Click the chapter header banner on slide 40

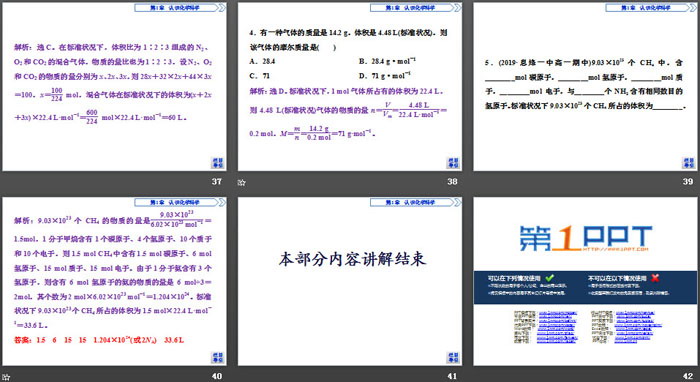click(x=180, y=203)
